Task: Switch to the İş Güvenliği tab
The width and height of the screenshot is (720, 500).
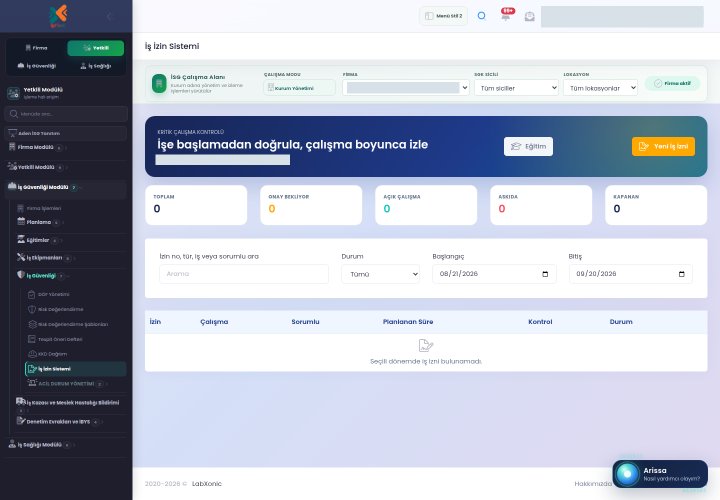Action: click(37, 66)
